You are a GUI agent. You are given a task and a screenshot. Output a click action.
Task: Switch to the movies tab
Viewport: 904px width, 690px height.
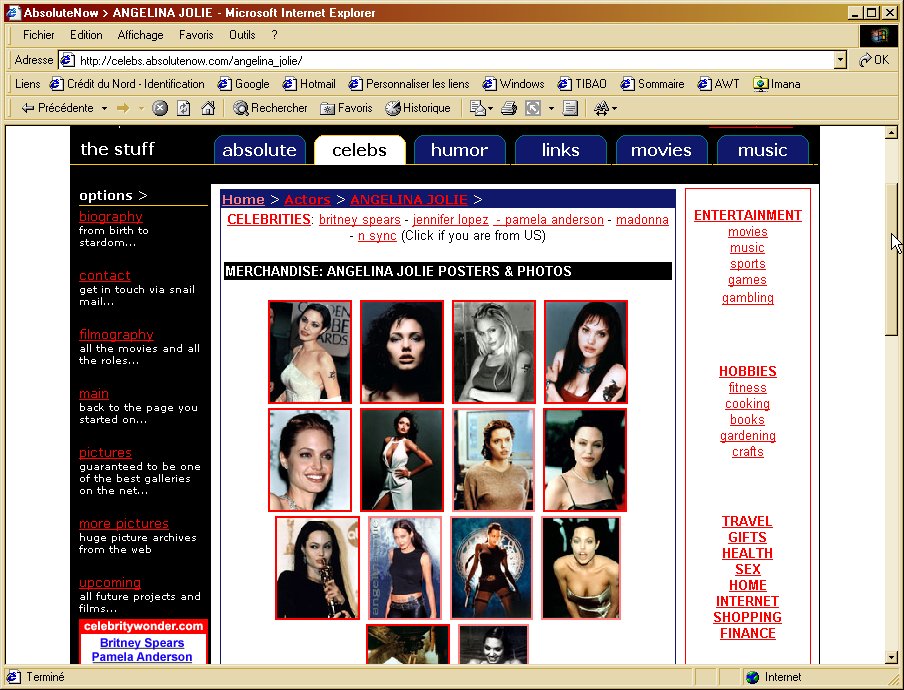[661, 150]
